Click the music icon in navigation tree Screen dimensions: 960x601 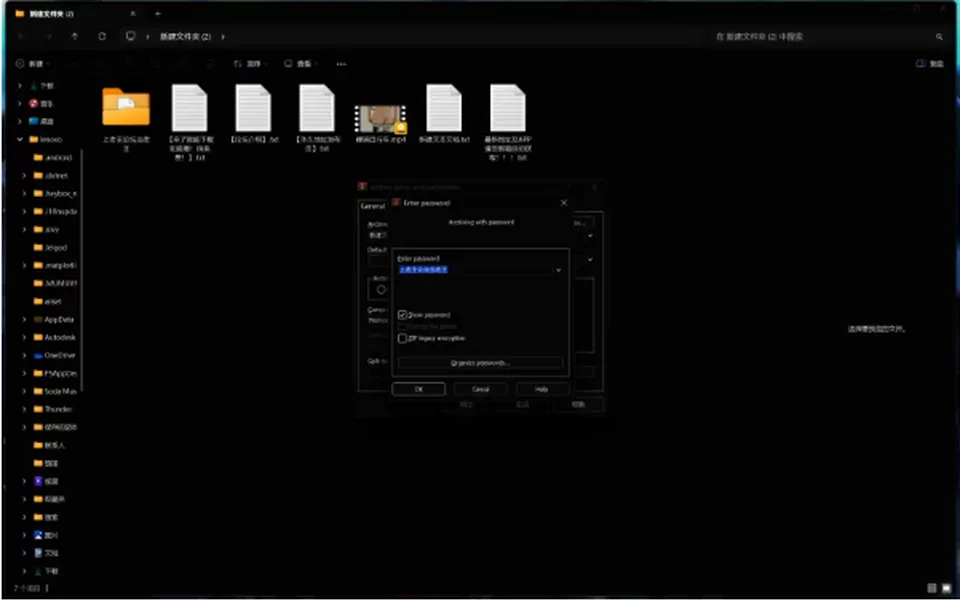[x=34, y=103]
